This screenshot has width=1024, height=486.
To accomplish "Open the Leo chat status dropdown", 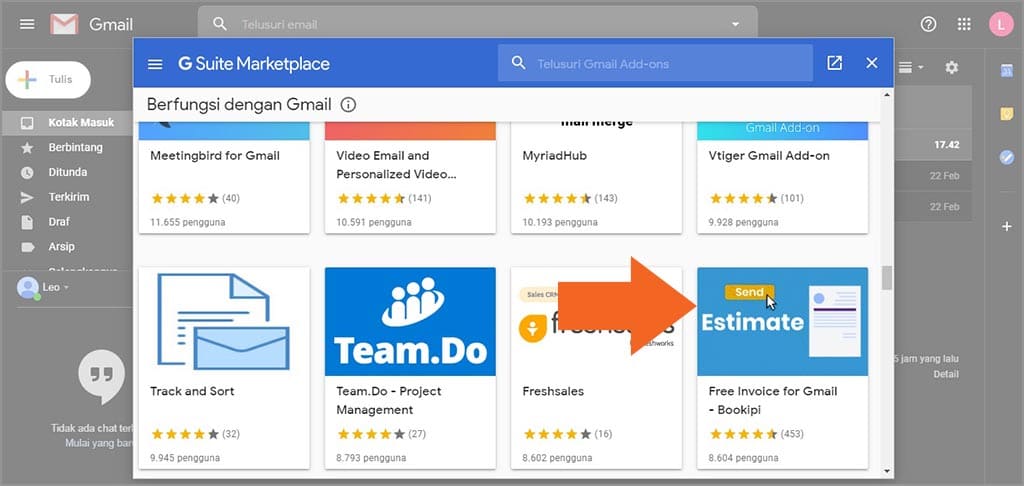I will click(66, 287).
